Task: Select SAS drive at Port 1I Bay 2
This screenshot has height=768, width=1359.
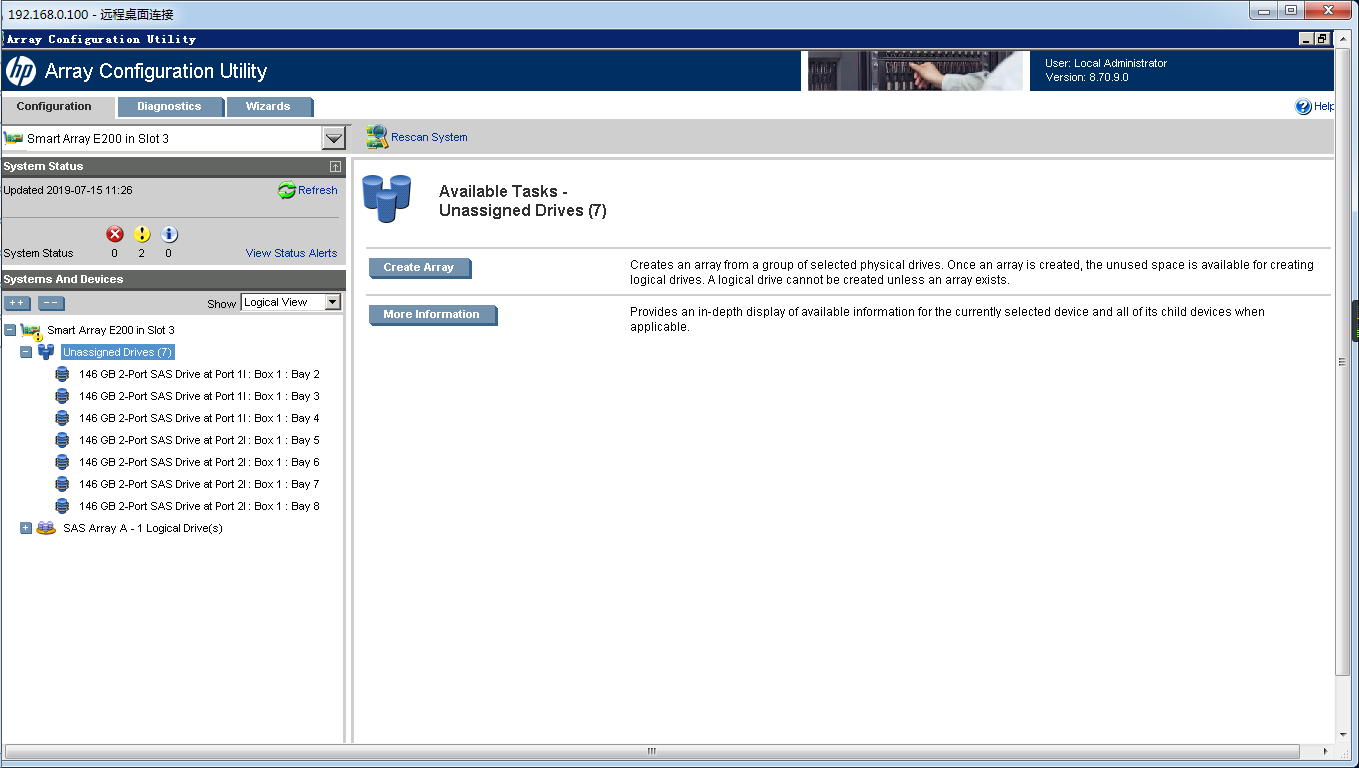Action: [x=200, y=374]
